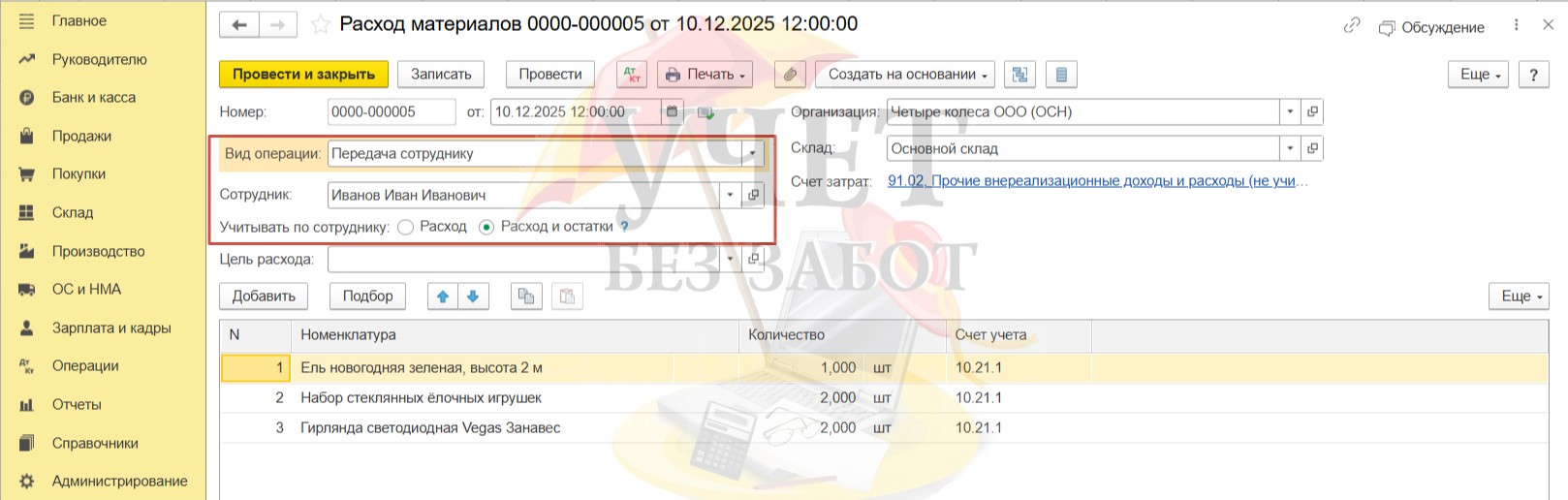Expand the Склад dropdown

tap(1290, 148)
